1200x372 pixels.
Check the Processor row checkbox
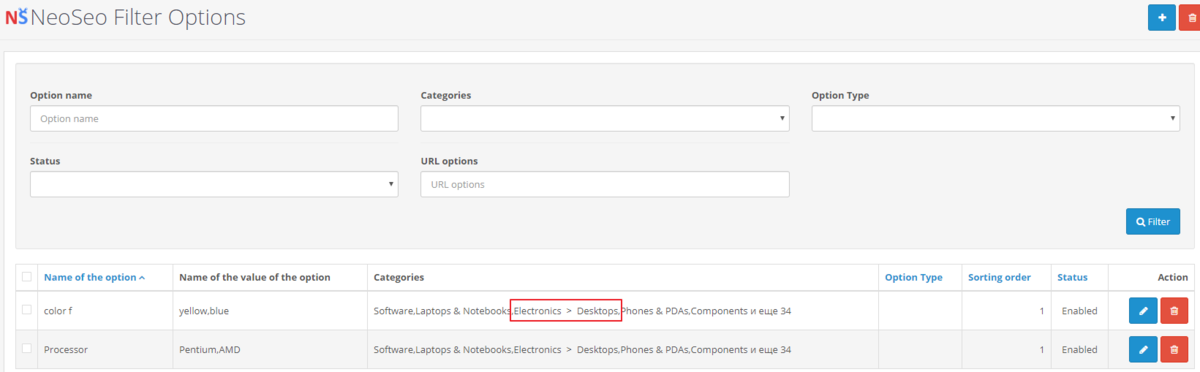click(x=27, y=349)
